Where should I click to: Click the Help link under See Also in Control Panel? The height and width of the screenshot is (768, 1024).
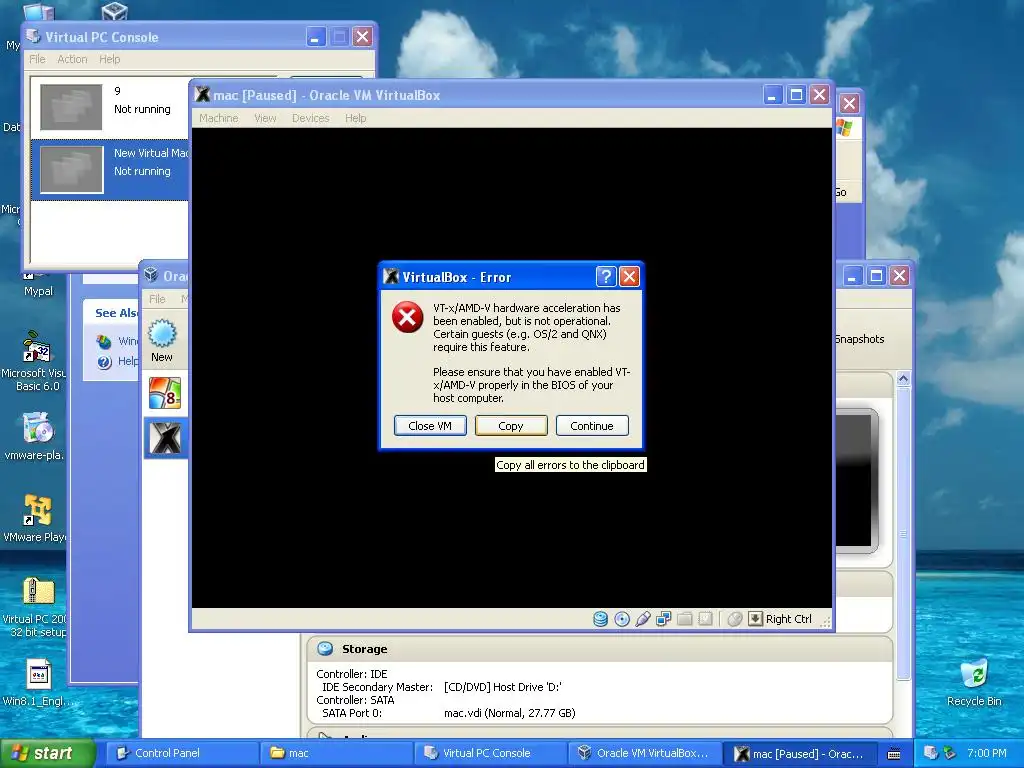[x=127, y=361]
